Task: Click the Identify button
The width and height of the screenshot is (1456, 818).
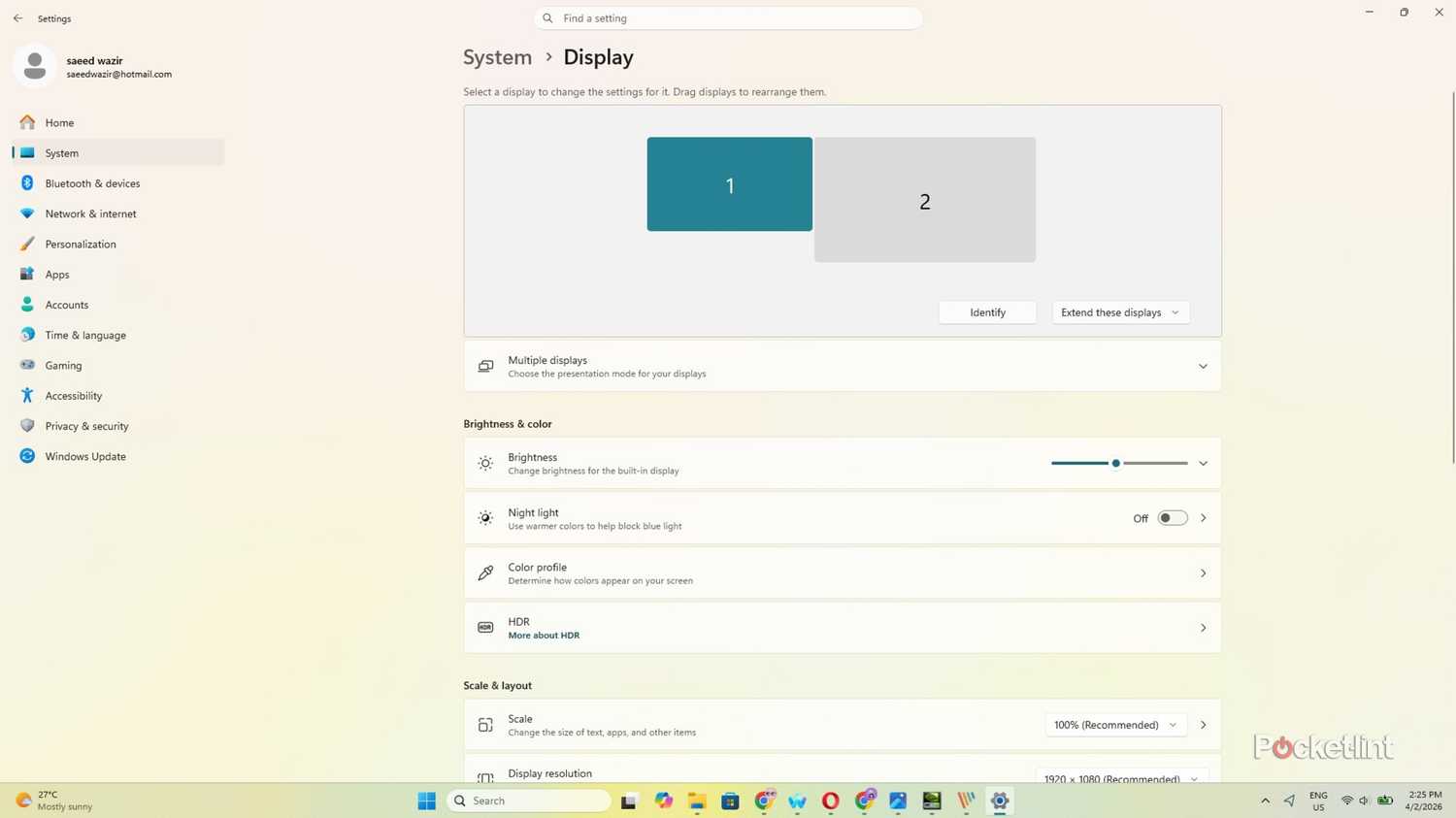Action: point(986,311)
